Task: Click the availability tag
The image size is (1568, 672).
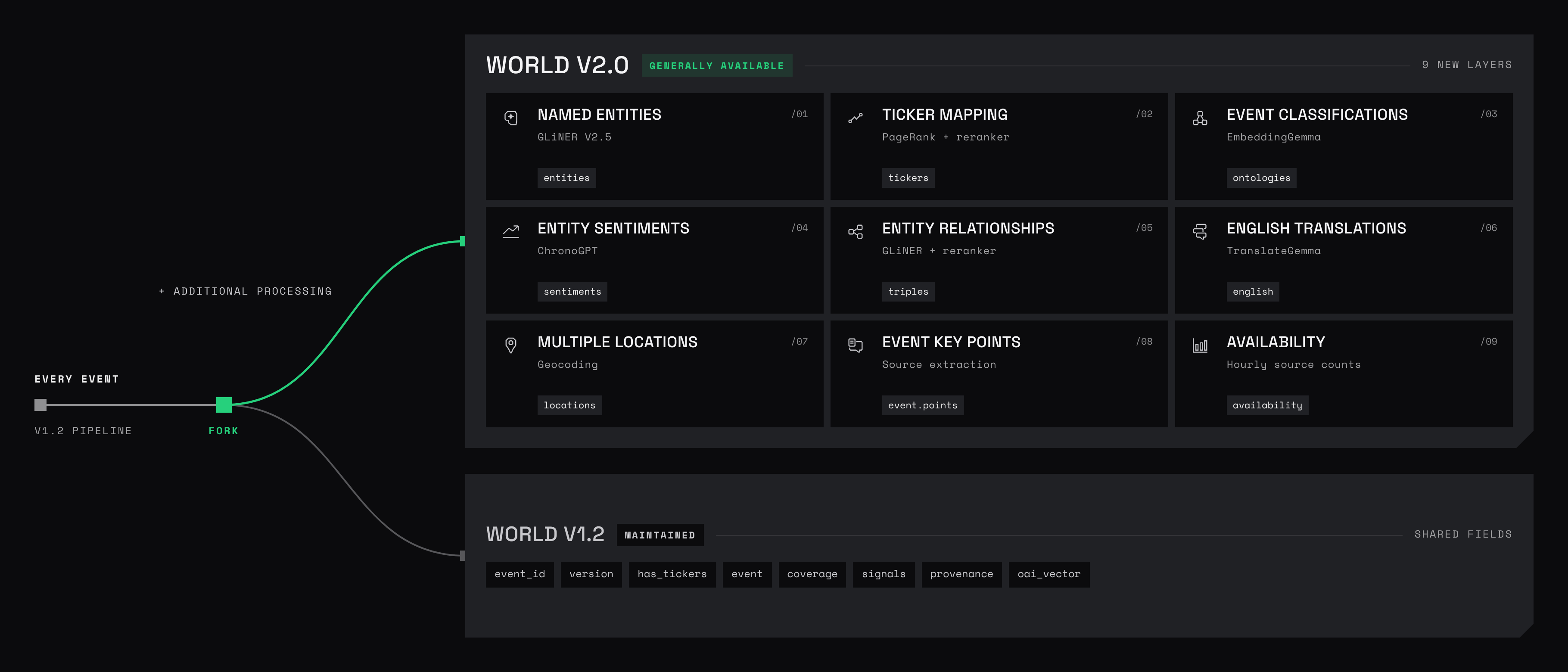Action: click(x=1267, y=405)
